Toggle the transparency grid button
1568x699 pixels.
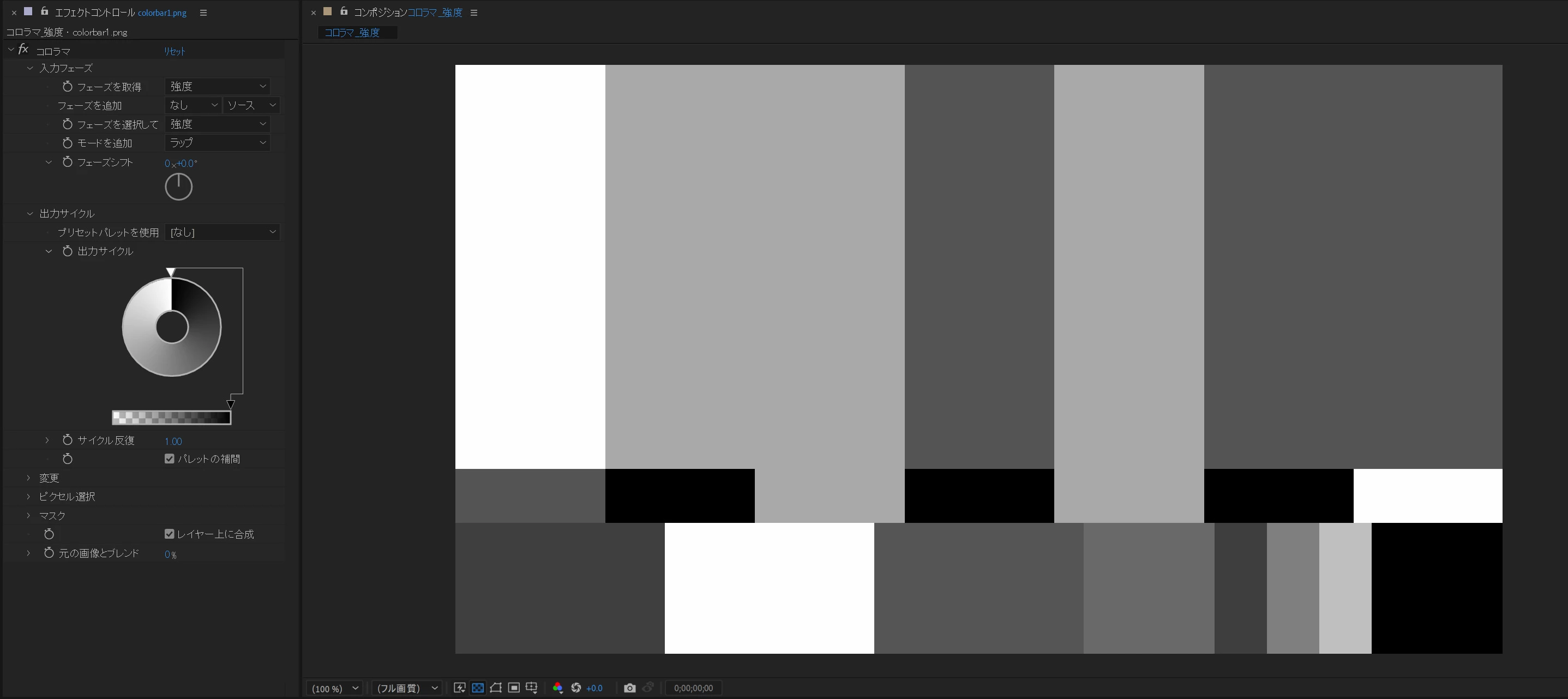[x=478, y=688]
